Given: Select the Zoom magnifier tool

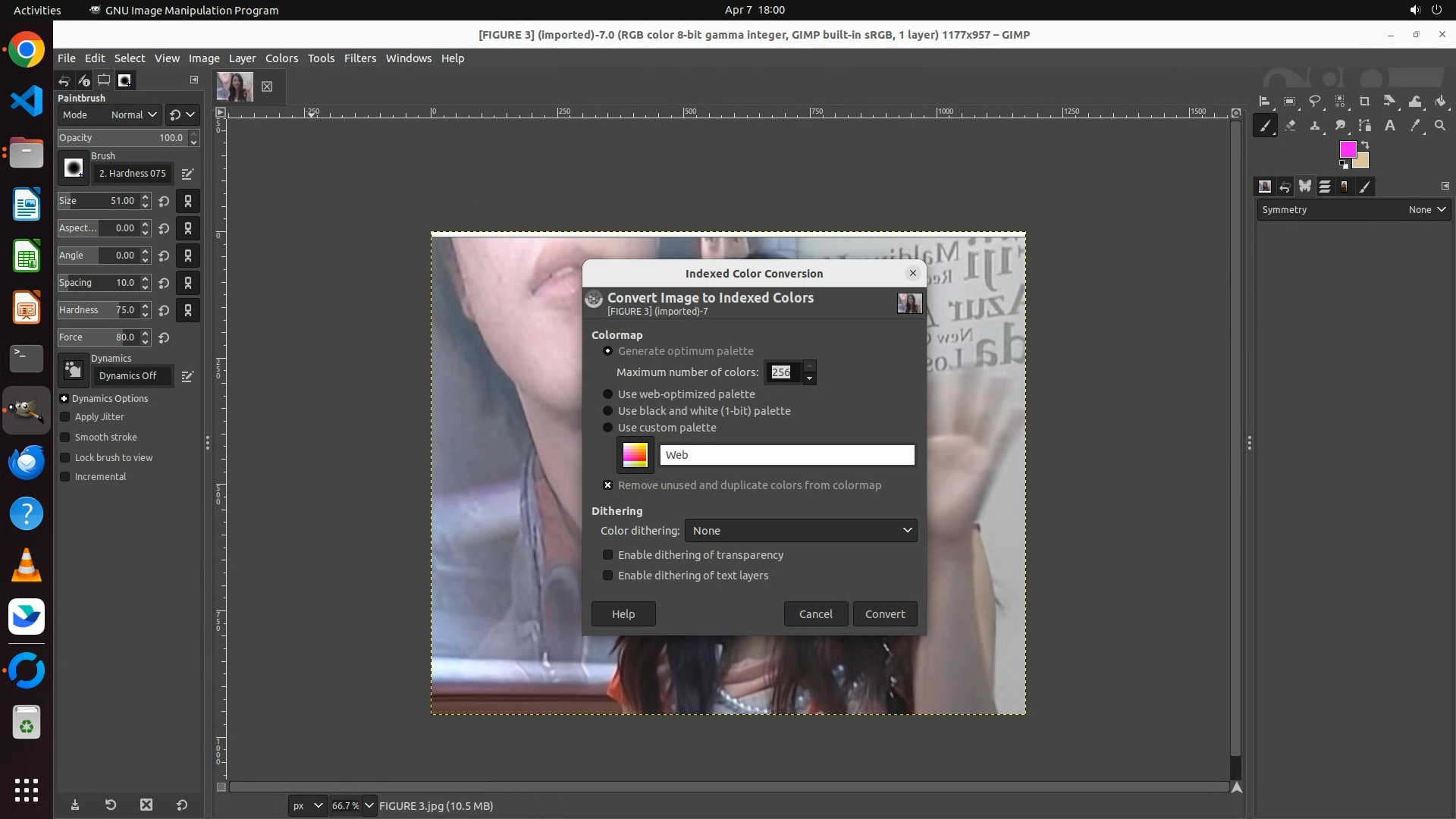Looking at the screenshot, I should coord(1440,126).
